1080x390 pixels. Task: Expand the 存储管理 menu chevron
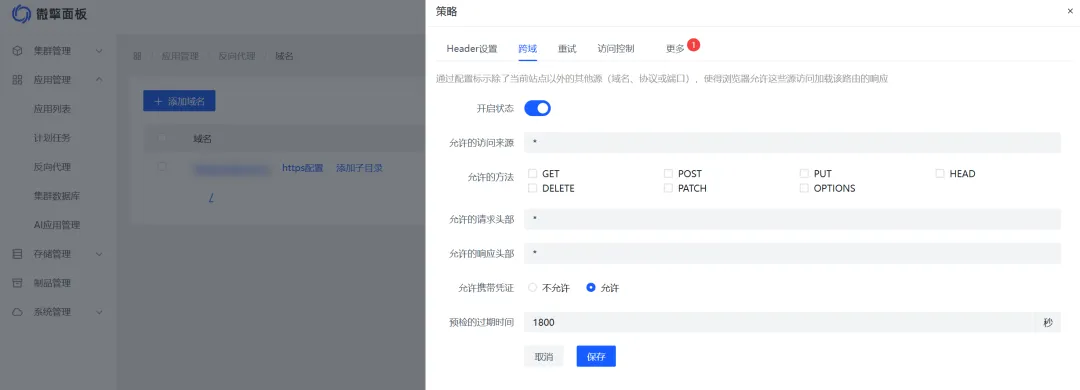pos(99,254)
